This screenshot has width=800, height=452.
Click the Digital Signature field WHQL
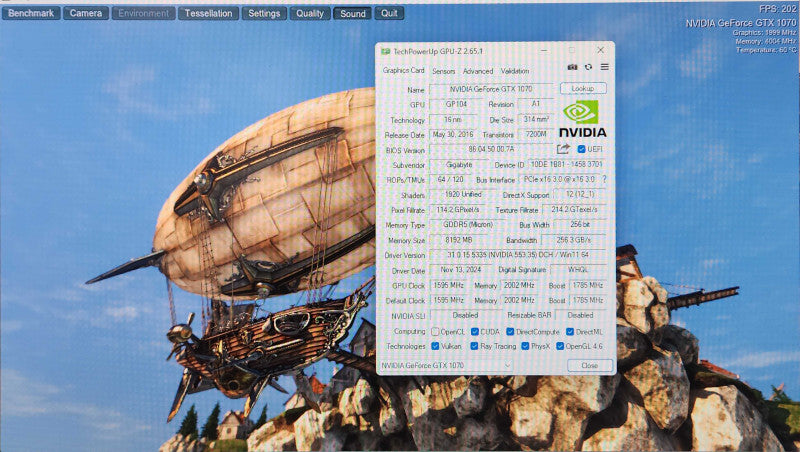tap(578, 269)
